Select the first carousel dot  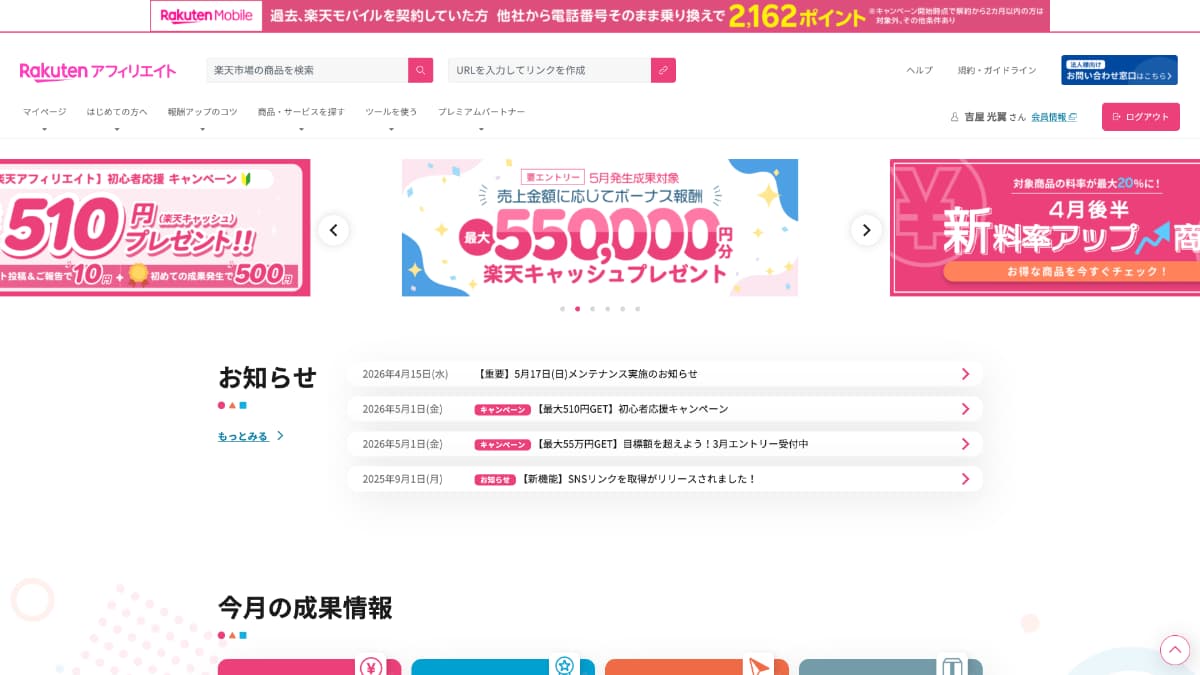click(x=562, y=309)
